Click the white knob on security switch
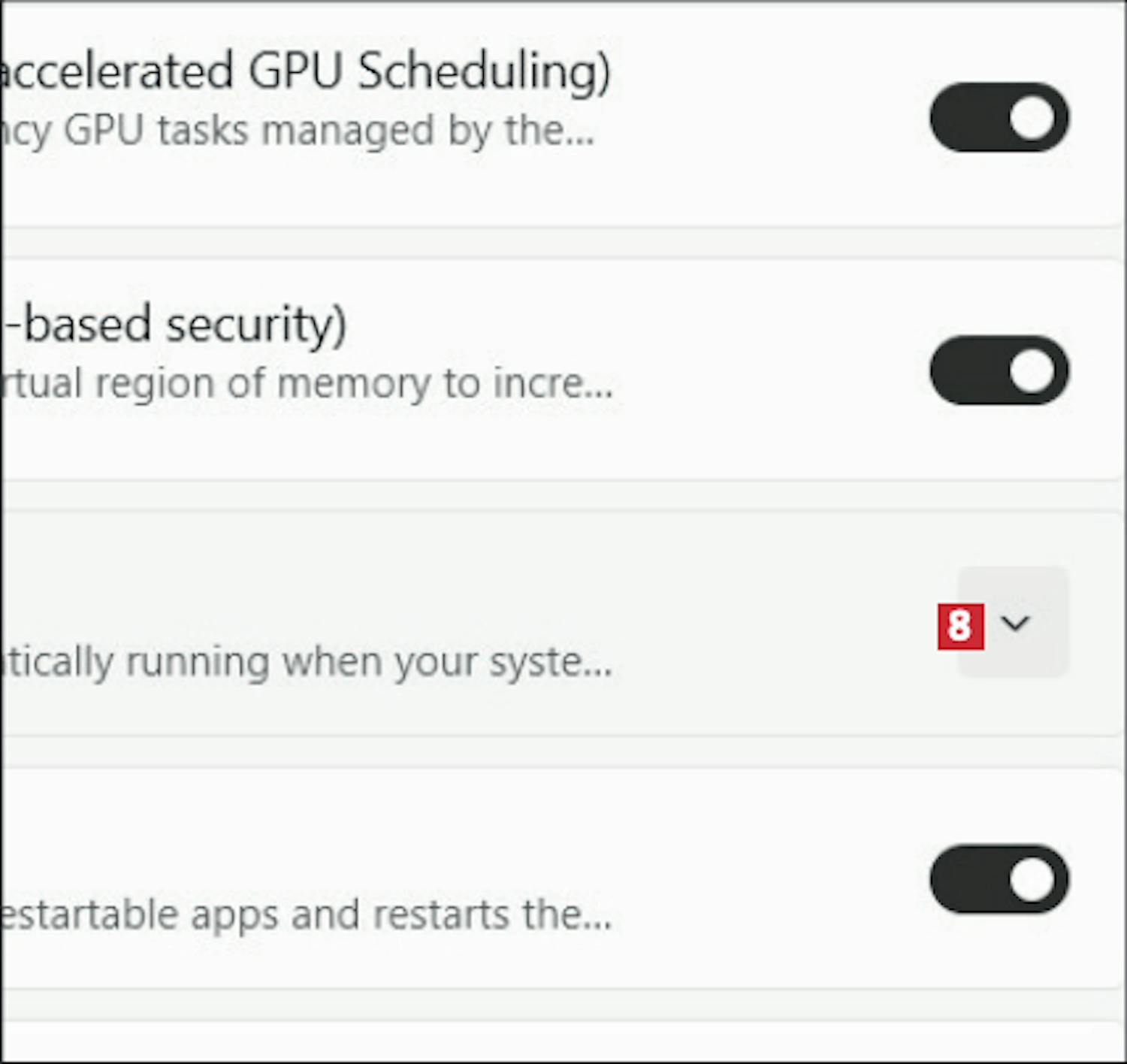 pyautogui.click(x=1032, y=370)
